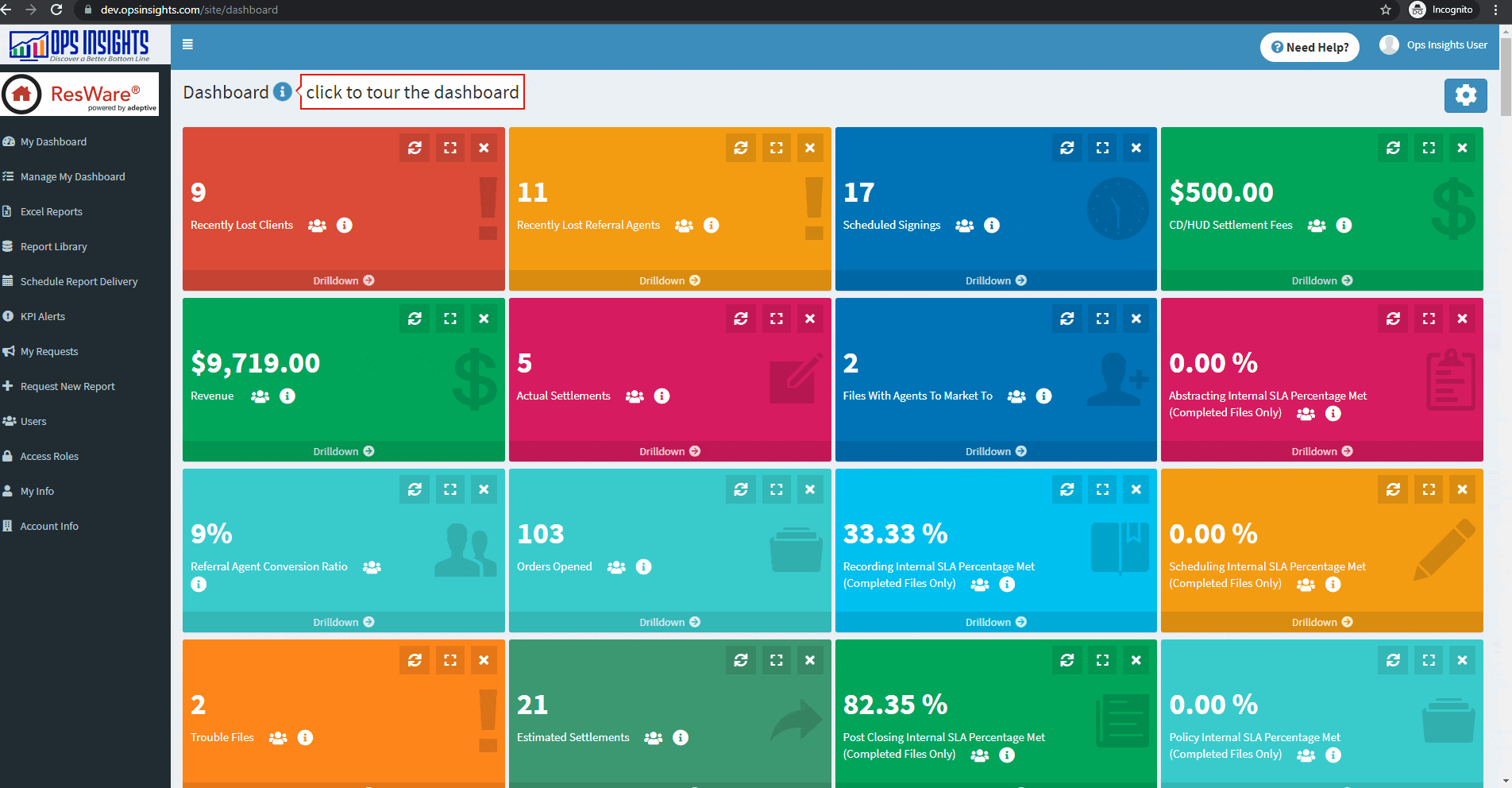Open Schedule Report Delivery
This screenshot has width=1512, height=788.
pyautogui.click(x=79, y=281)
